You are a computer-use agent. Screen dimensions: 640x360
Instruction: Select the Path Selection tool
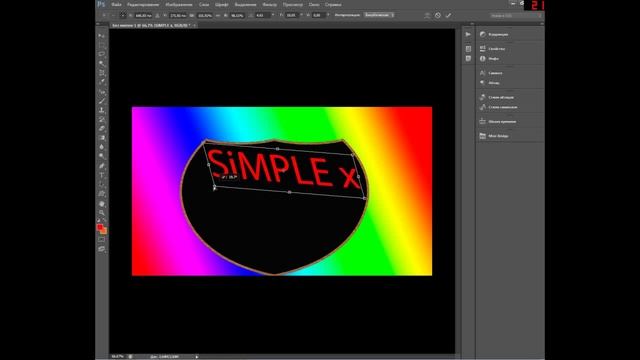pos(101,184)
